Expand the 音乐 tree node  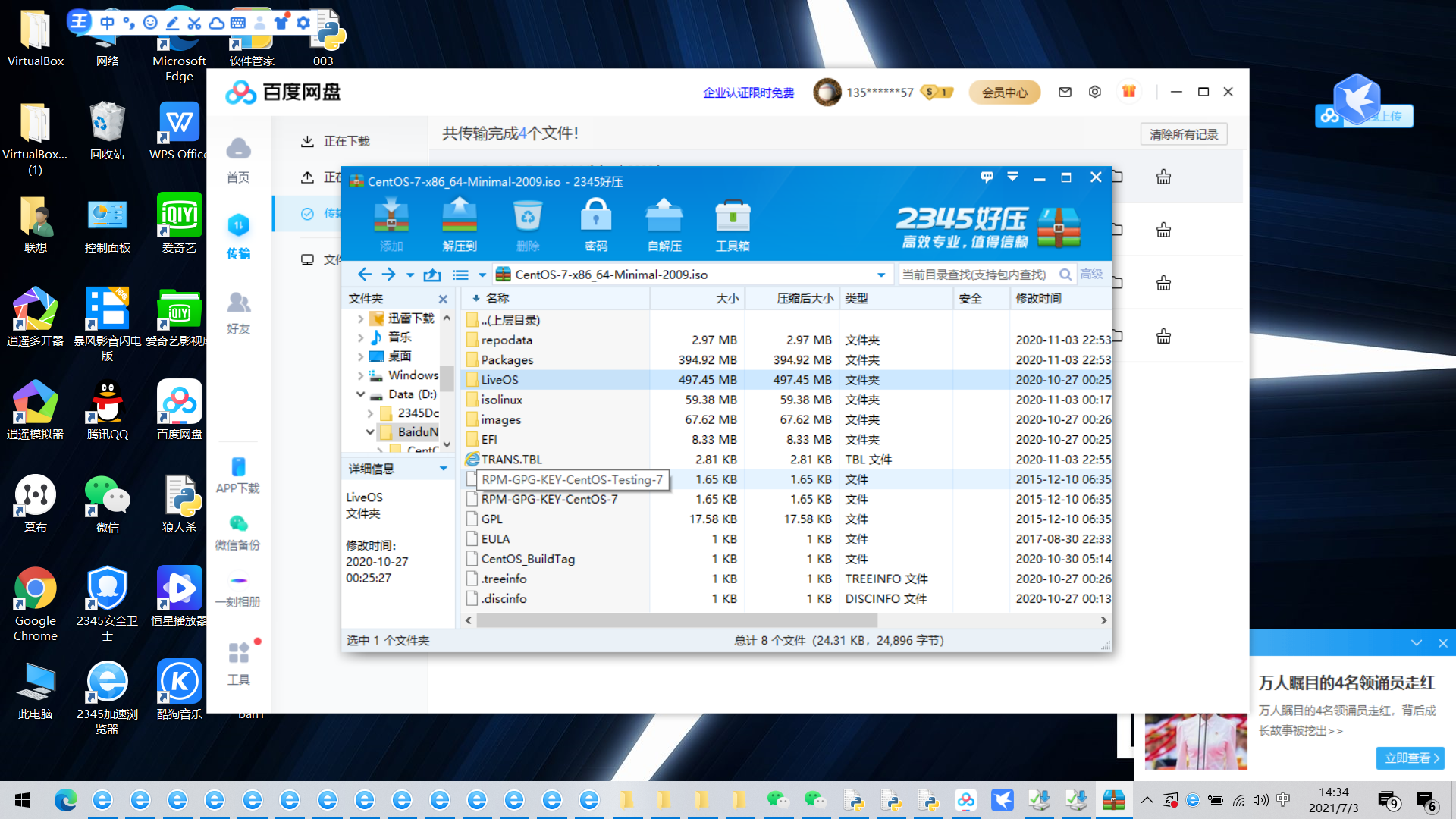tap(361, 337)
